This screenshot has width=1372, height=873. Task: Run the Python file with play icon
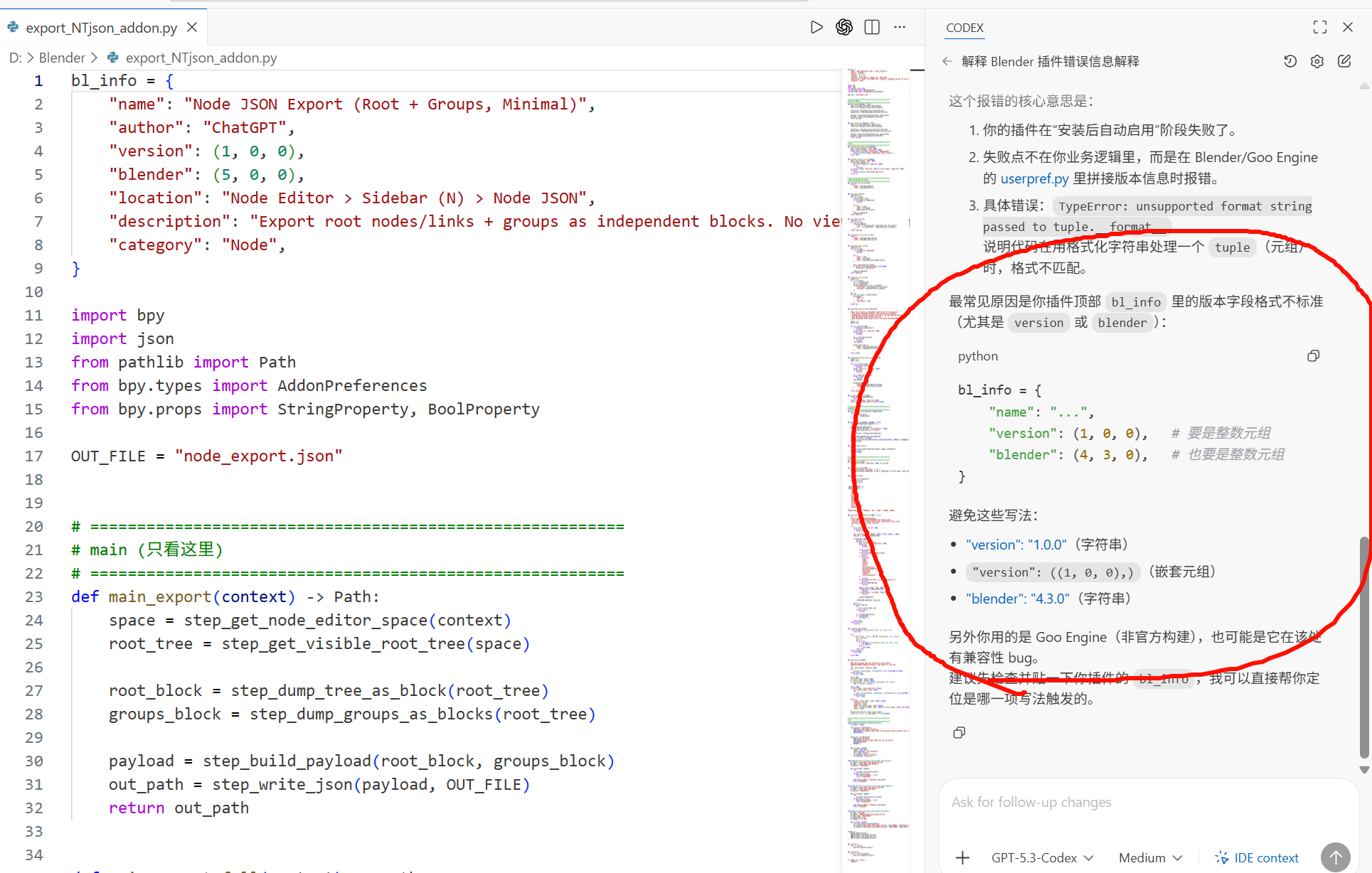coord(817,27)
